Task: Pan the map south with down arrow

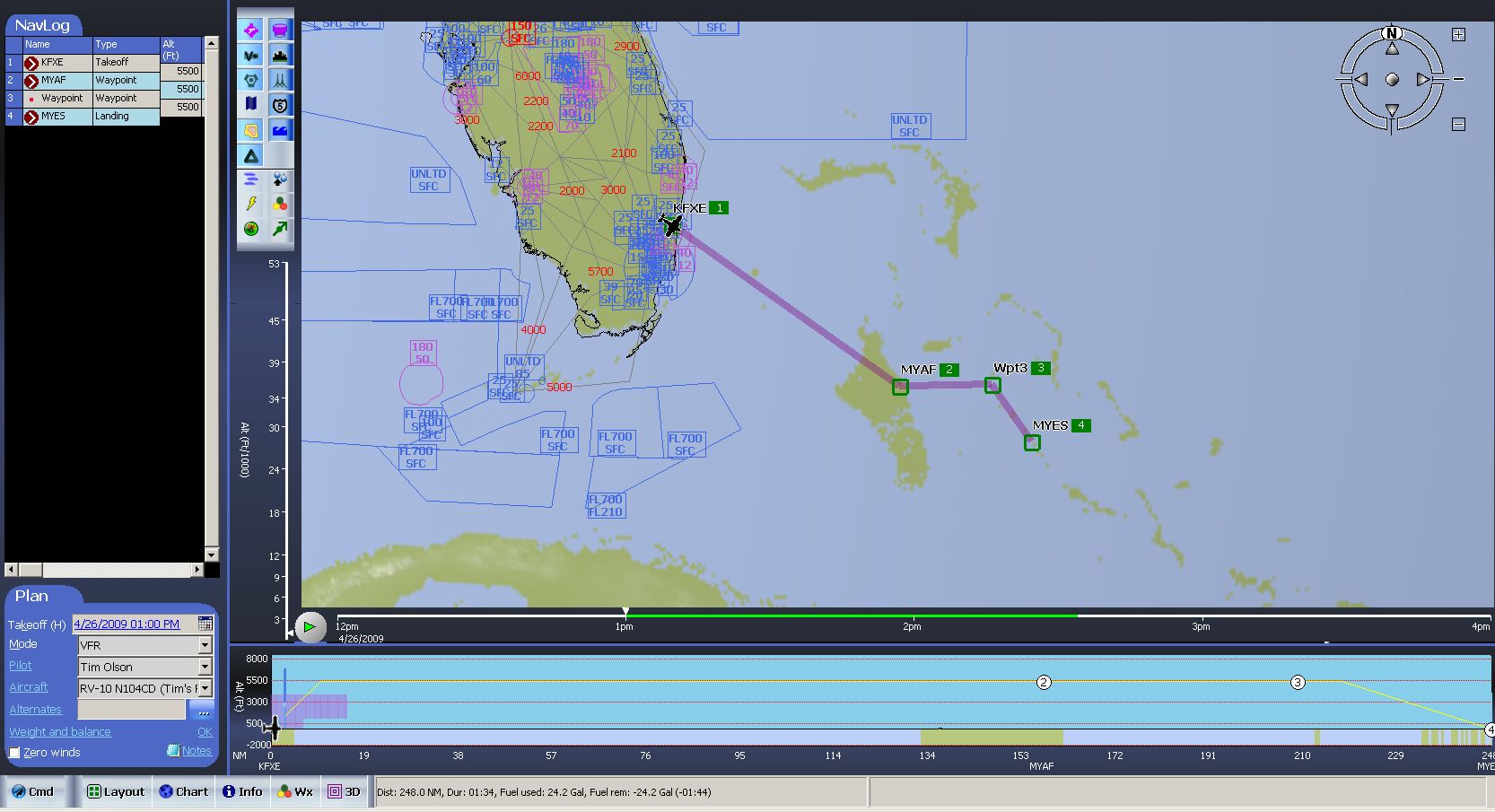Action: (1392, 110)
